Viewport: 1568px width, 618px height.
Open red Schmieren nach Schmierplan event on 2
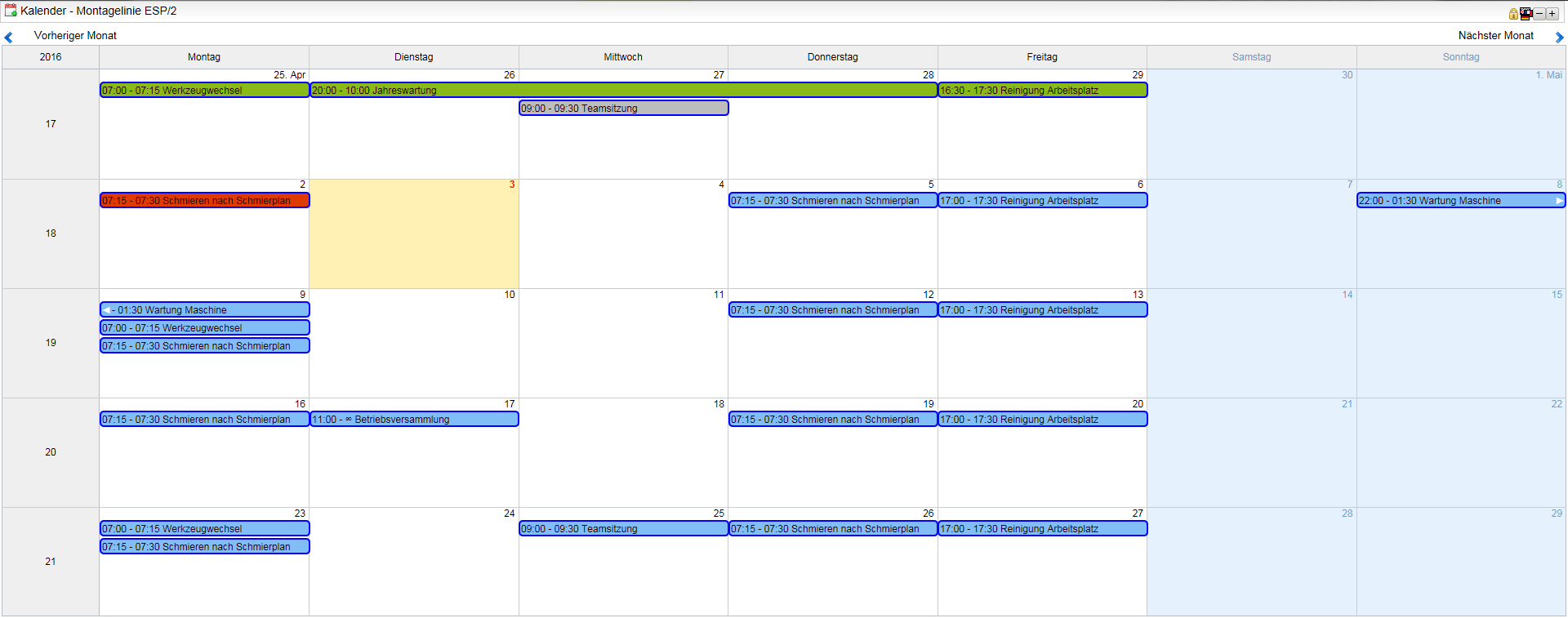(204, 201)
